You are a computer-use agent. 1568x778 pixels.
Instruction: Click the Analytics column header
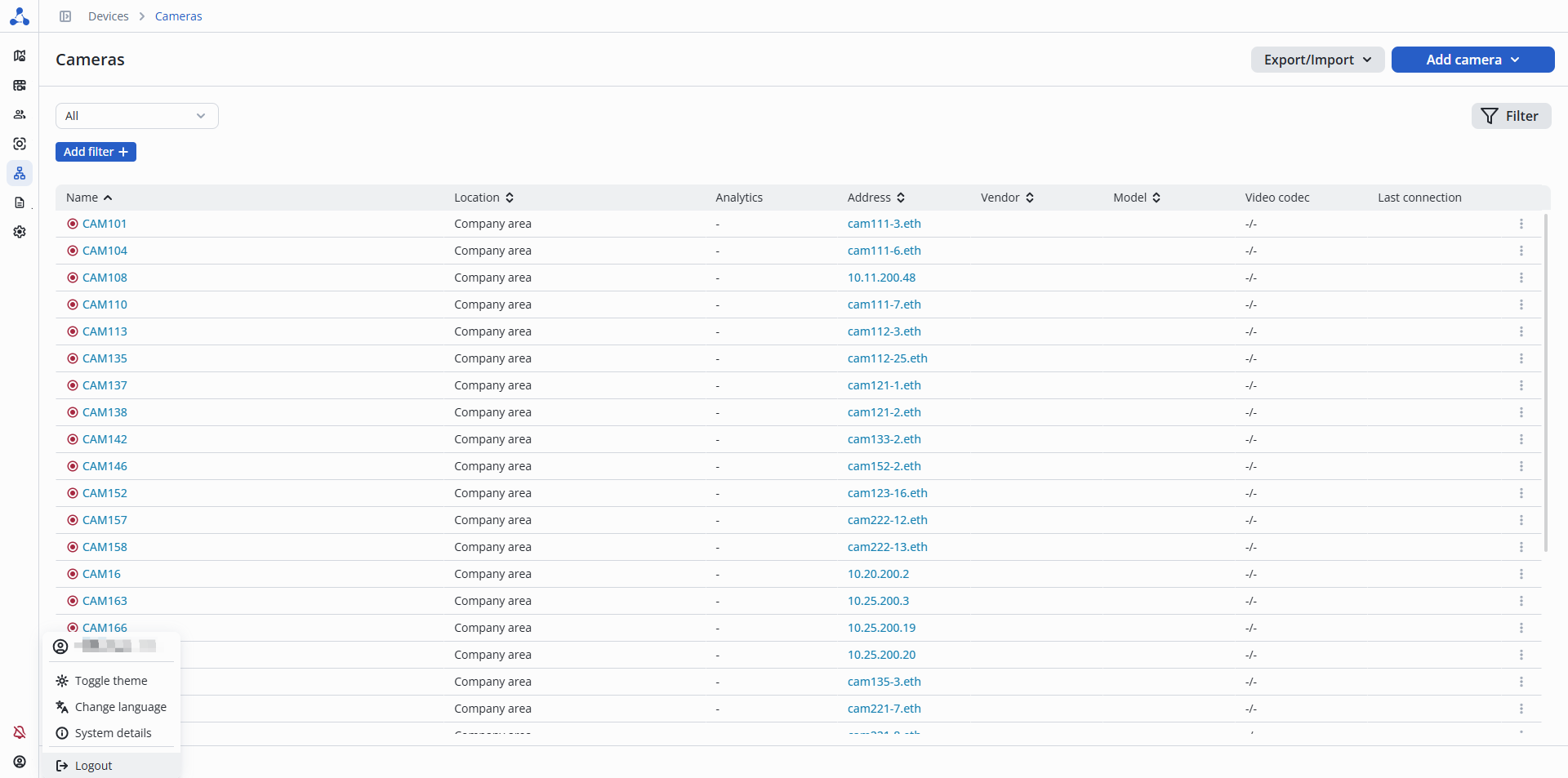click(739, 198)
